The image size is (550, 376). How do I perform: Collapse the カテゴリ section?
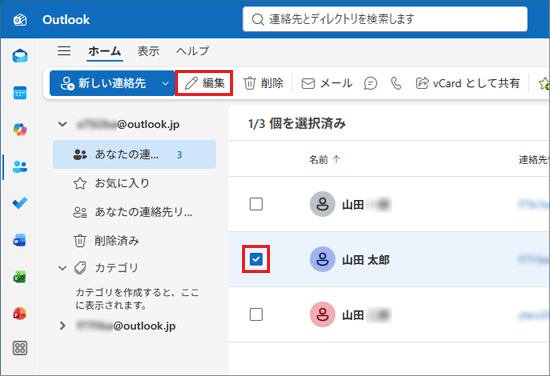tap(62, 268)
